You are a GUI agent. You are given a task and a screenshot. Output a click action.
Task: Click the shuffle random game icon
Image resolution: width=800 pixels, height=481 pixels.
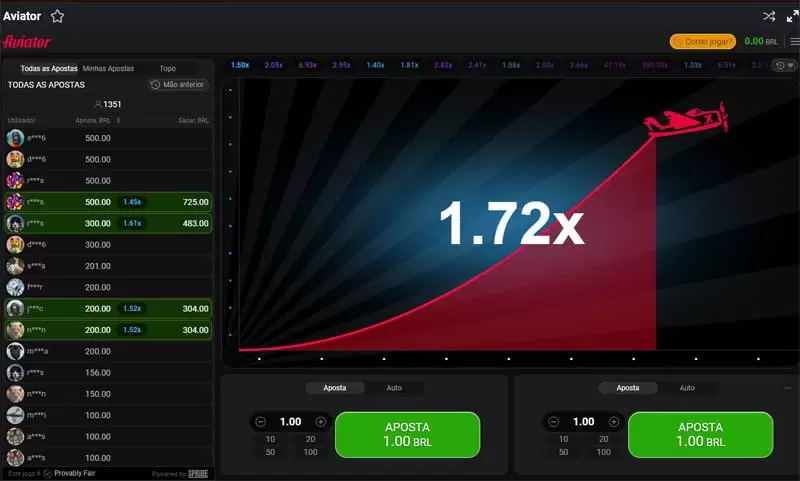[769, 16]
